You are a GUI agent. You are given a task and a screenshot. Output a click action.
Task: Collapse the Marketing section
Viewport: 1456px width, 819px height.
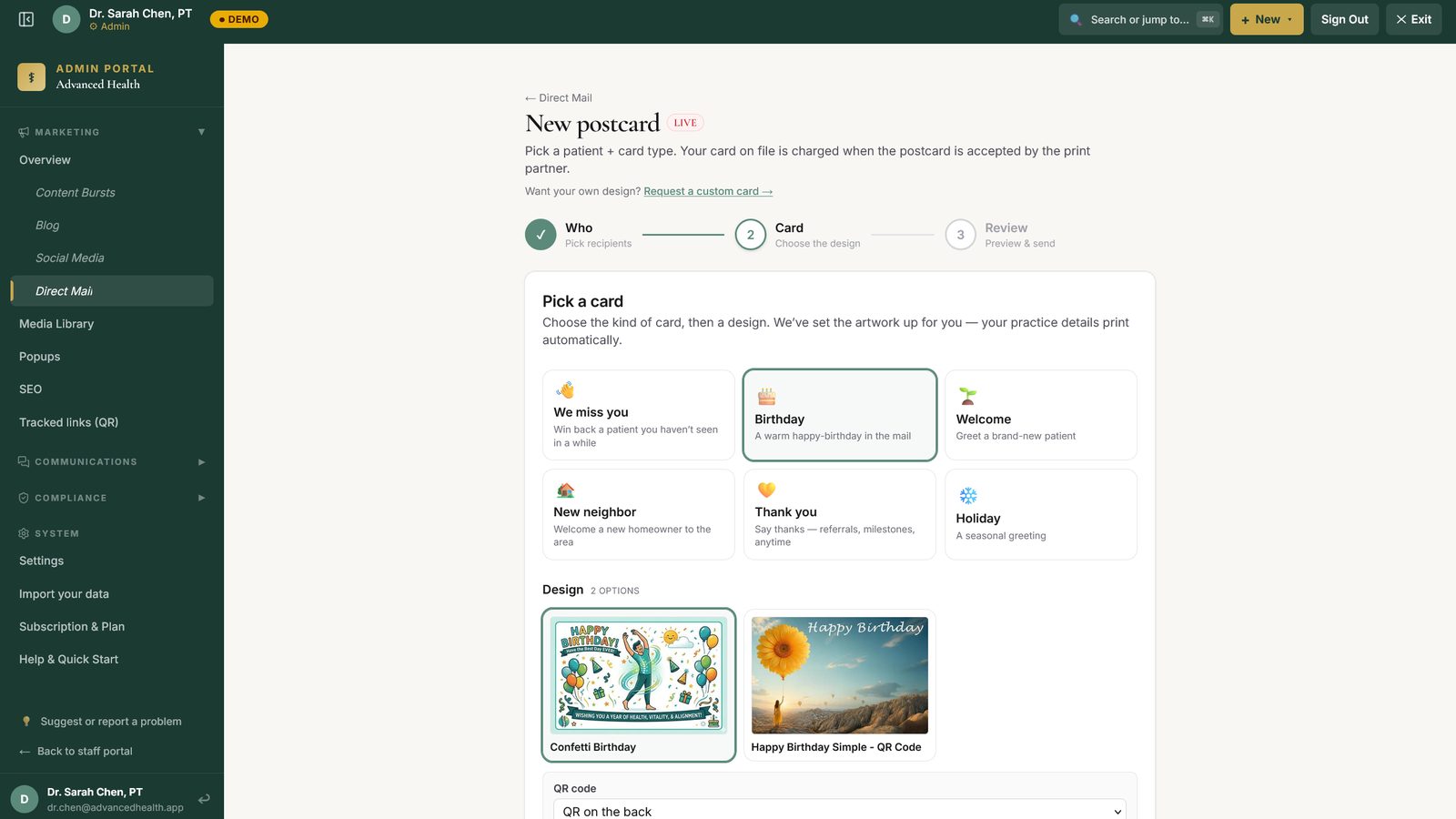pos(201,132)
